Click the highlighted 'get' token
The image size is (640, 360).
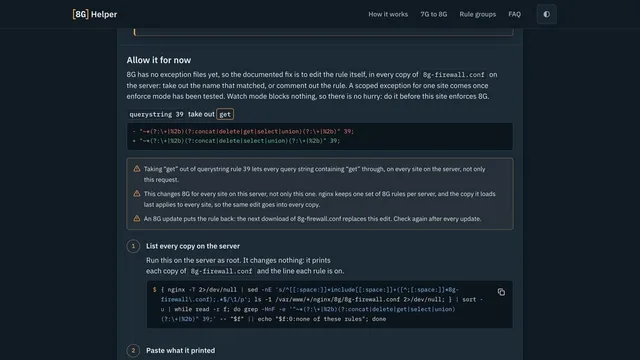point(225,114)
